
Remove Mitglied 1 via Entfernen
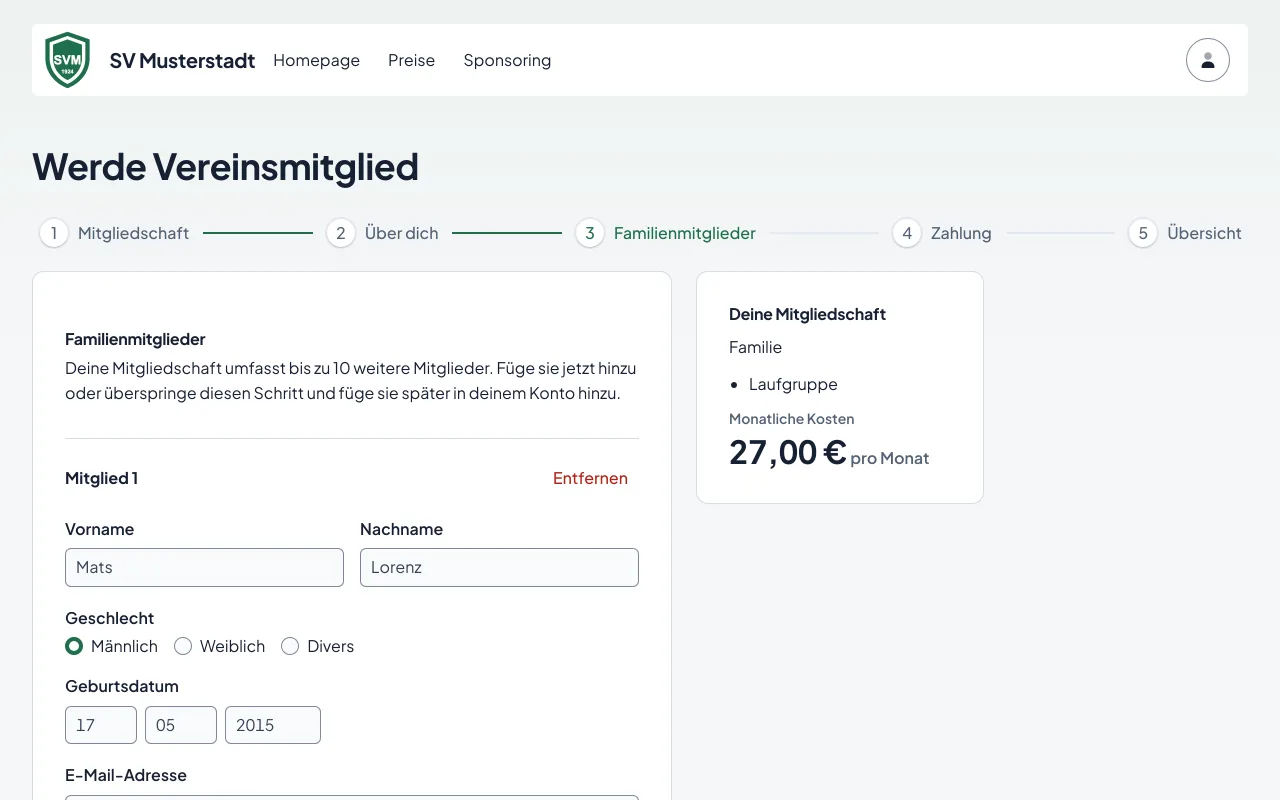click(x=590, y=478)
